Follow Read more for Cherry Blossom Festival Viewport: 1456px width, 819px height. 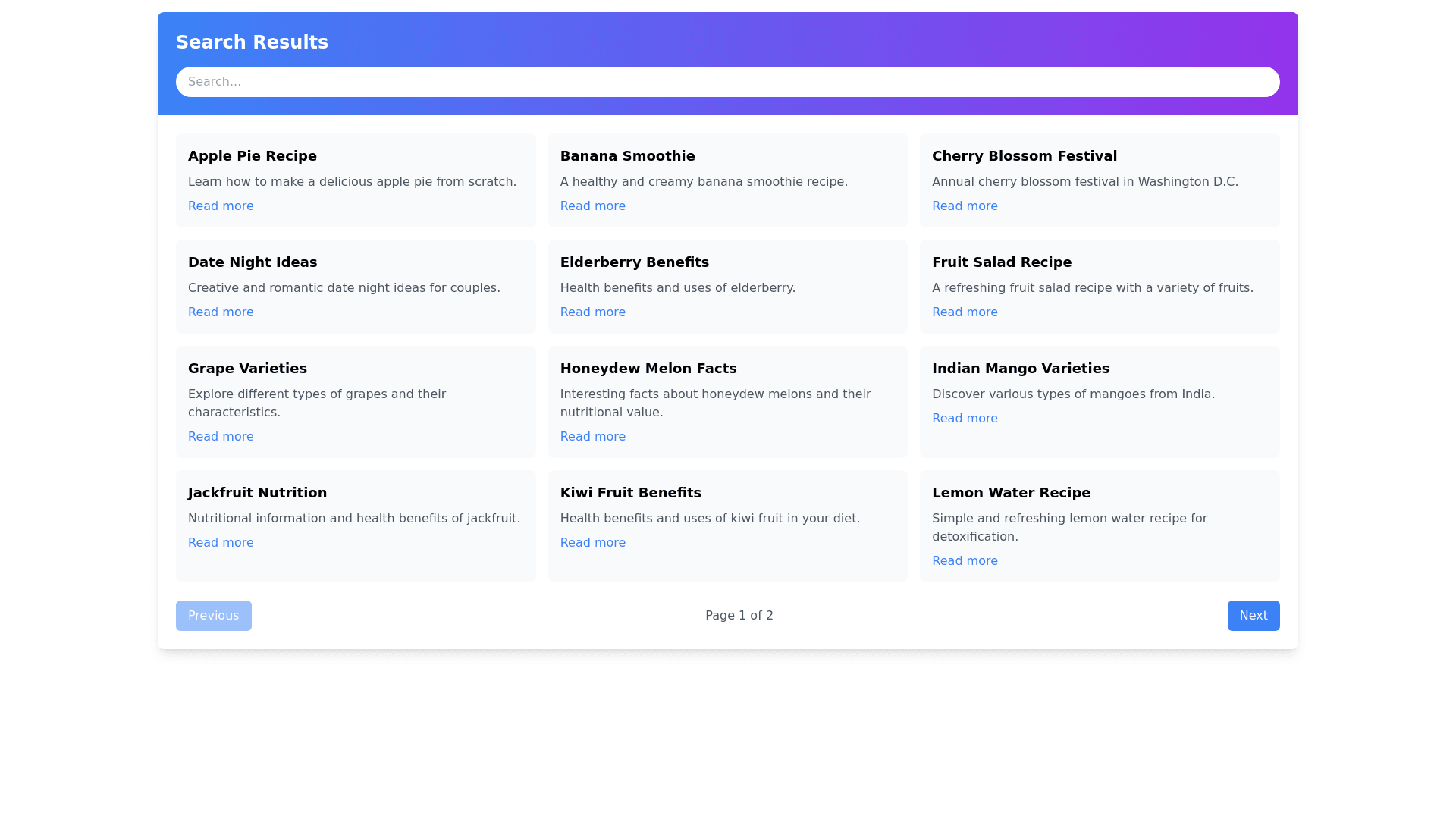point(964,206)
